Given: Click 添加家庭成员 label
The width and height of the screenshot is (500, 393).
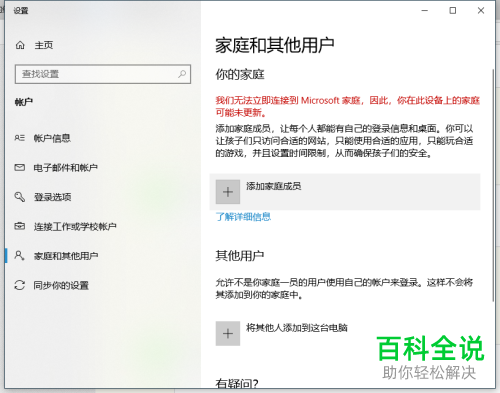Looking at the screenshot, I should pos(274,186).
